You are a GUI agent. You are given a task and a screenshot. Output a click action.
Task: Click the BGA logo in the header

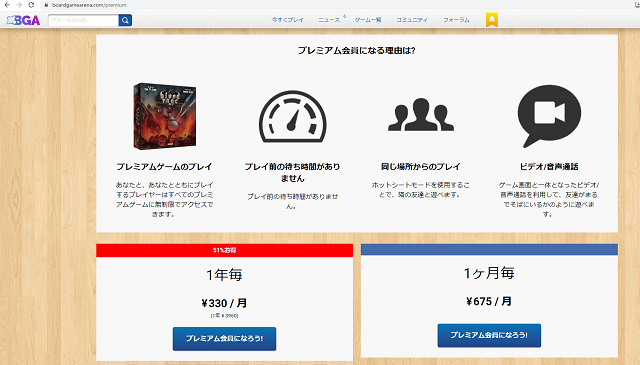(x=23, y=20)
